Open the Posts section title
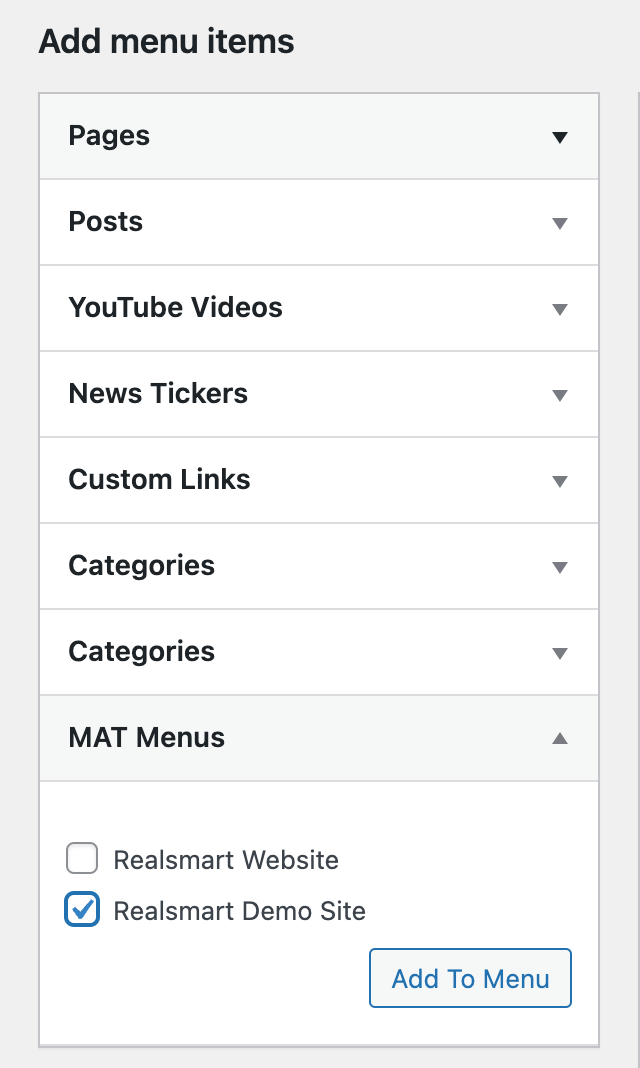This screenshot has width=640, height=1068. point(105,221)
